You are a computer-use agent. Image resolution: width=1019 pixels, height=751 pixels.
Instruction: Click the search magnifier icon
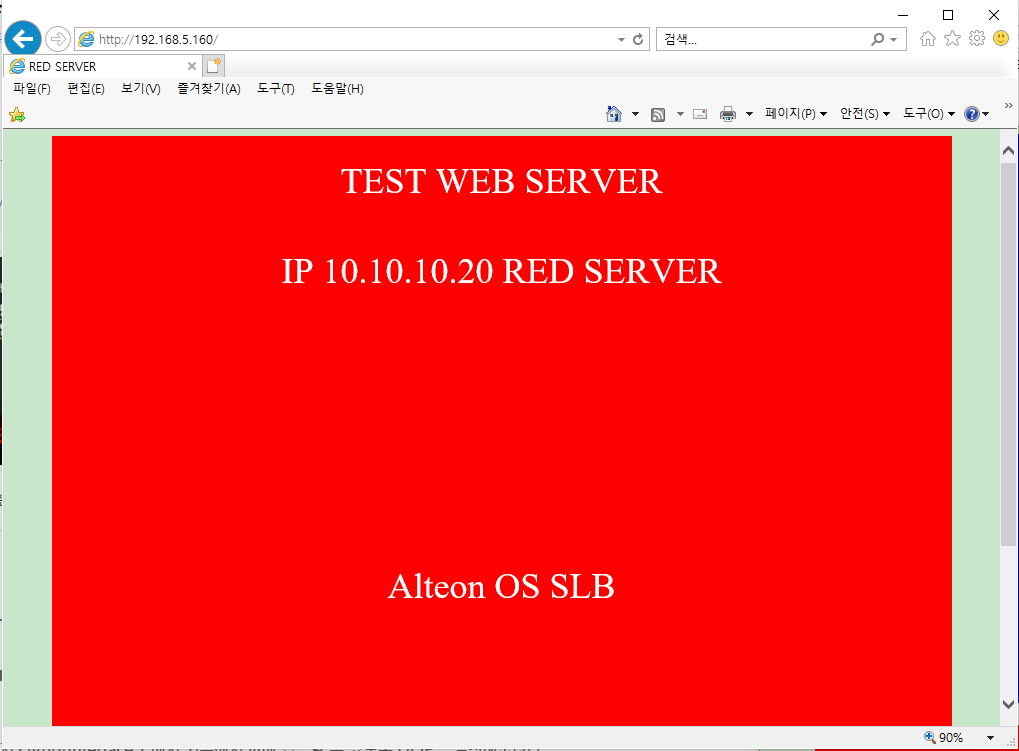[877, 39]
